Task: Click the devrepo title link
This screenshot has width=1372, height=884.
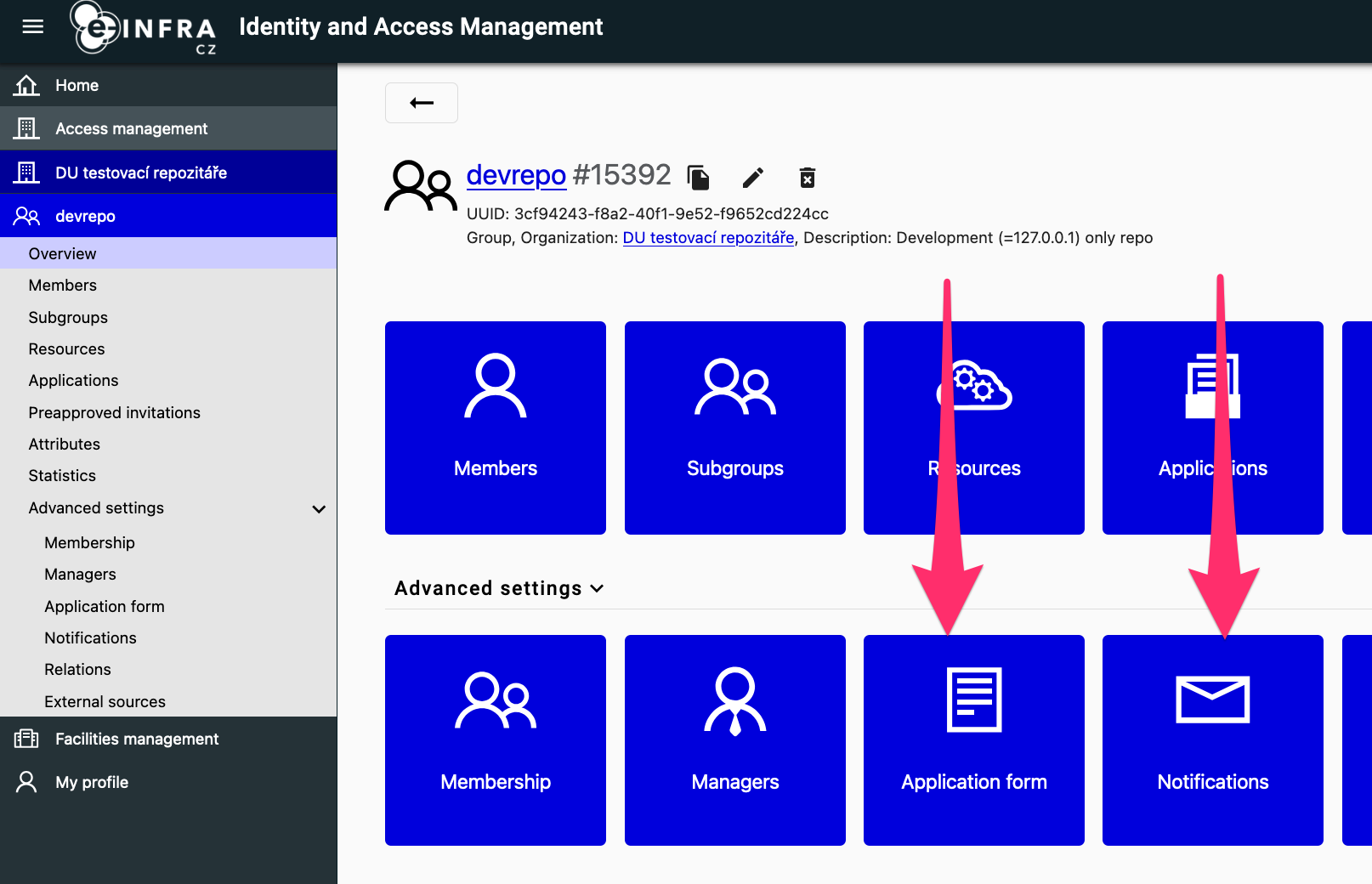Action: click(x=516, y=175)
